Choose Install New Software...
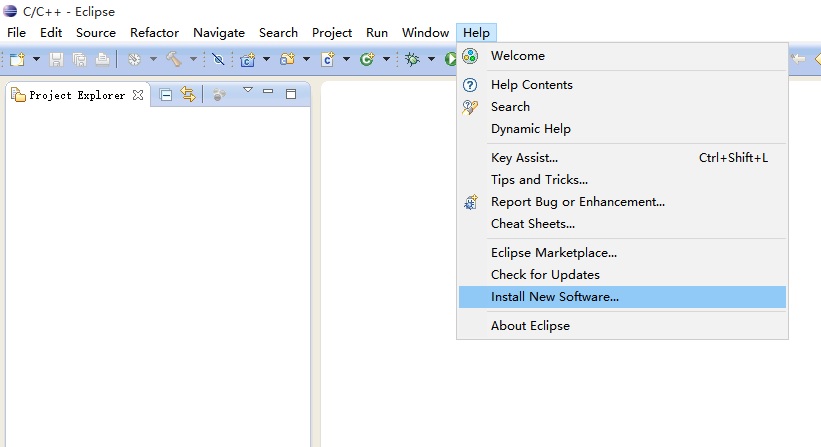Screen dimensions: 821x447 (x=622, y=297)
